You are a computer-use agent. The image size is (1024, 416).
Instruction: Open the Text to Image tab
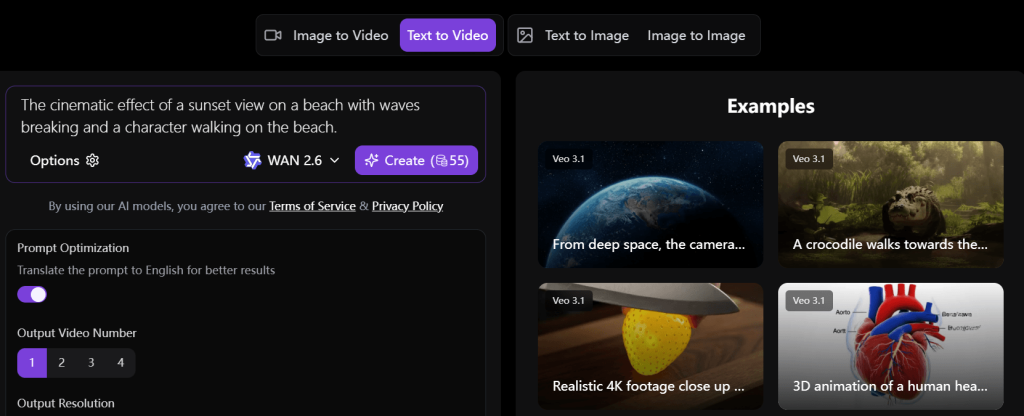[x=586, y=35]
